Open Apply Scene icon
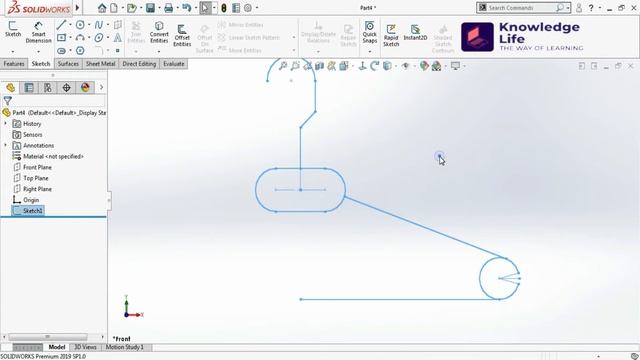Image resolution: width=640 pixels, height=360 pixels. coord(436,66)
